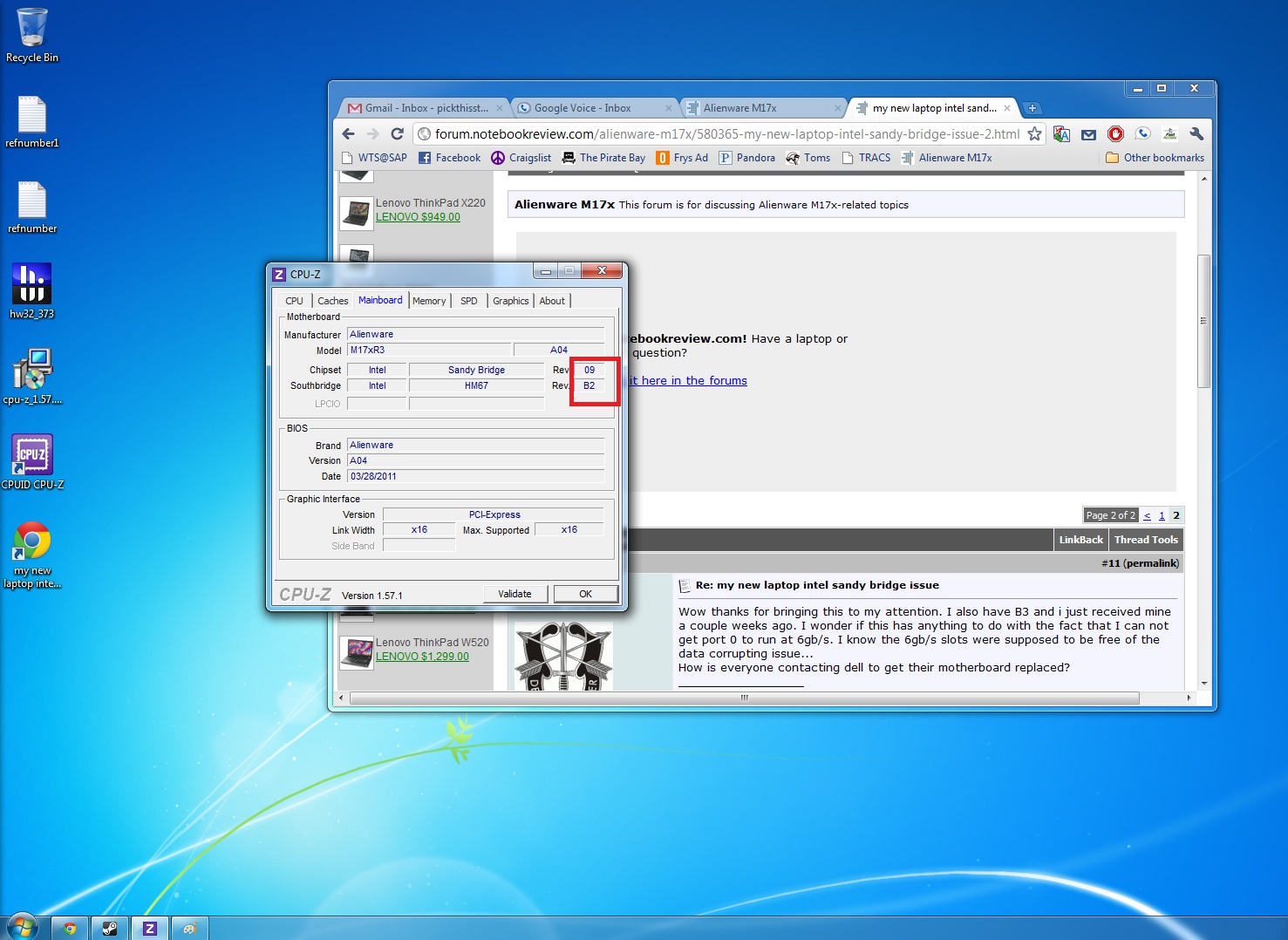Screen dimensions: 1288x940
Task: Click OK in the CPU-Z window
Action: (x=585, y=594)
